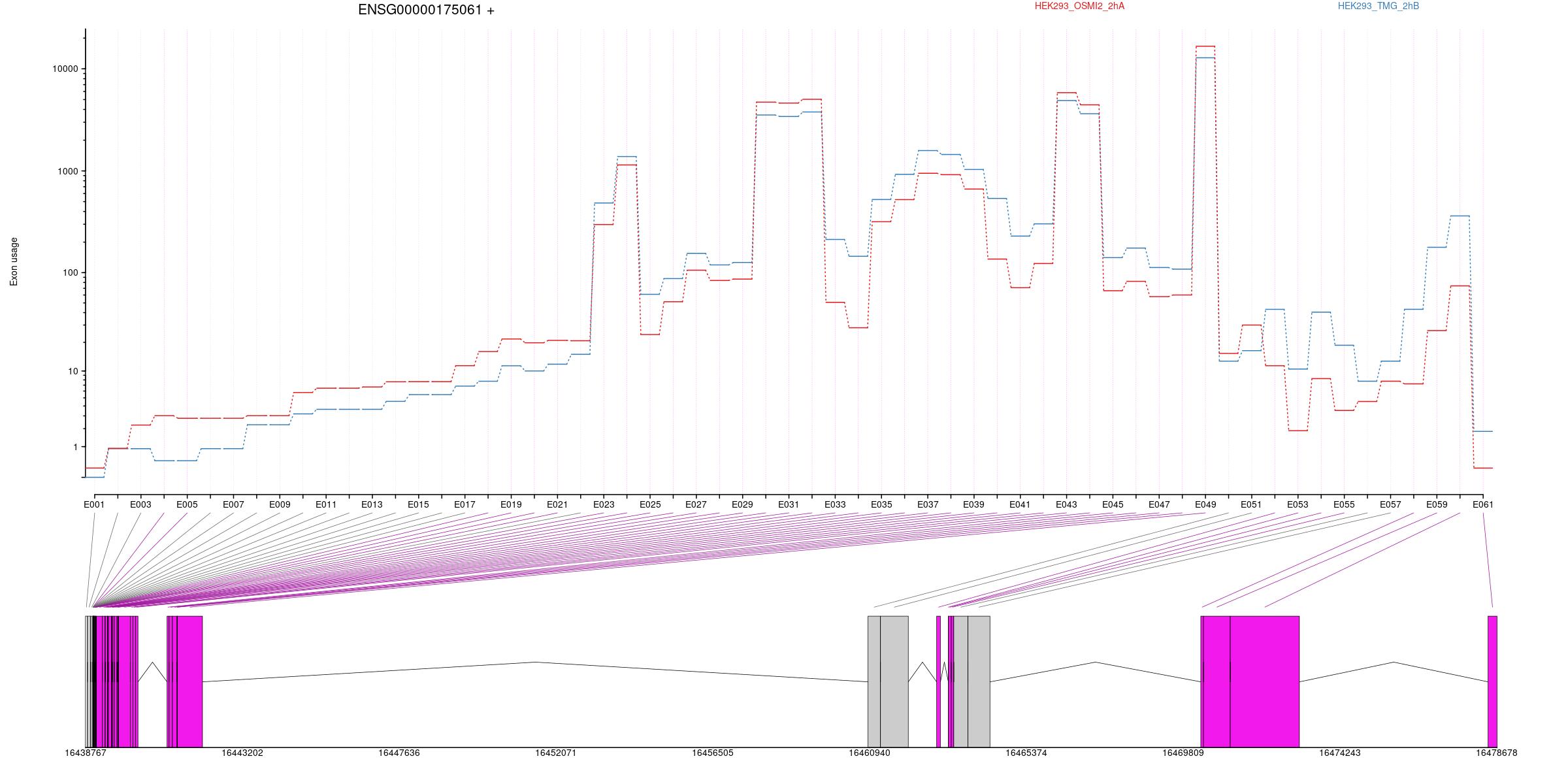Image resolution: width=1568 pixels, height=784 pixels.
Task: Click exon label E003
Action: [140, 504]
